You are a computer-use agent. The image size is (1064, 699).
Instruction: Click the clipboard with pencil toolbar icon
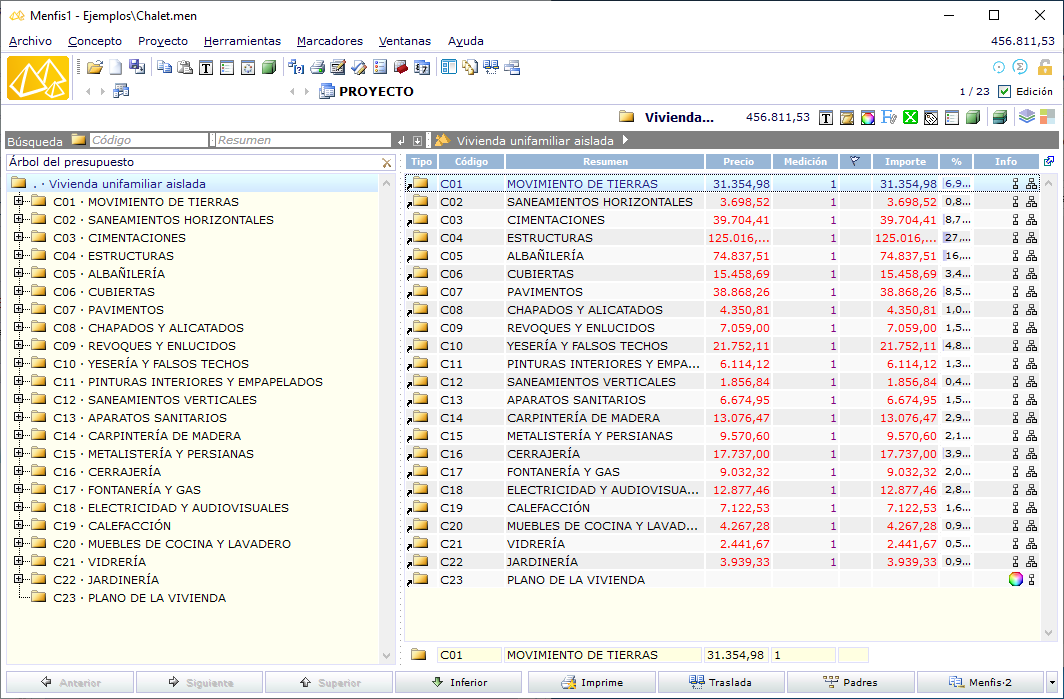338,67
